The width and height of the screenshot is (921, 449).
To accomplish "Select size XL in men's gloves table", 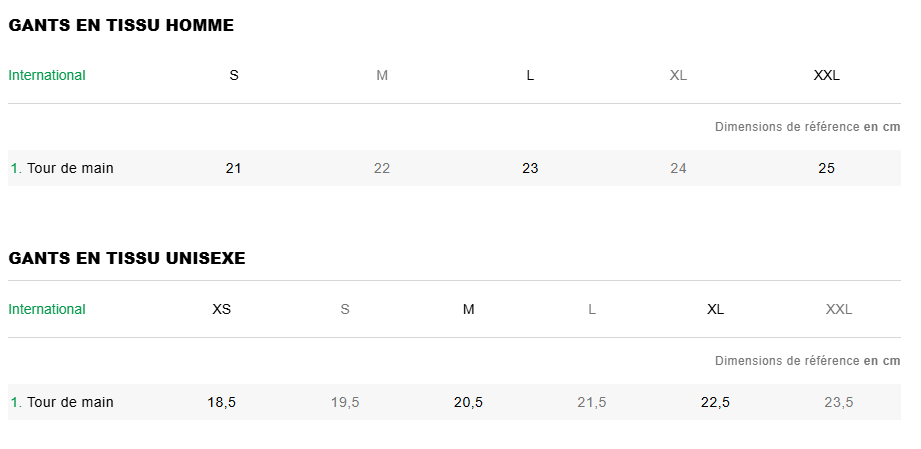I will pyautogui.click(x=678, y=75).
